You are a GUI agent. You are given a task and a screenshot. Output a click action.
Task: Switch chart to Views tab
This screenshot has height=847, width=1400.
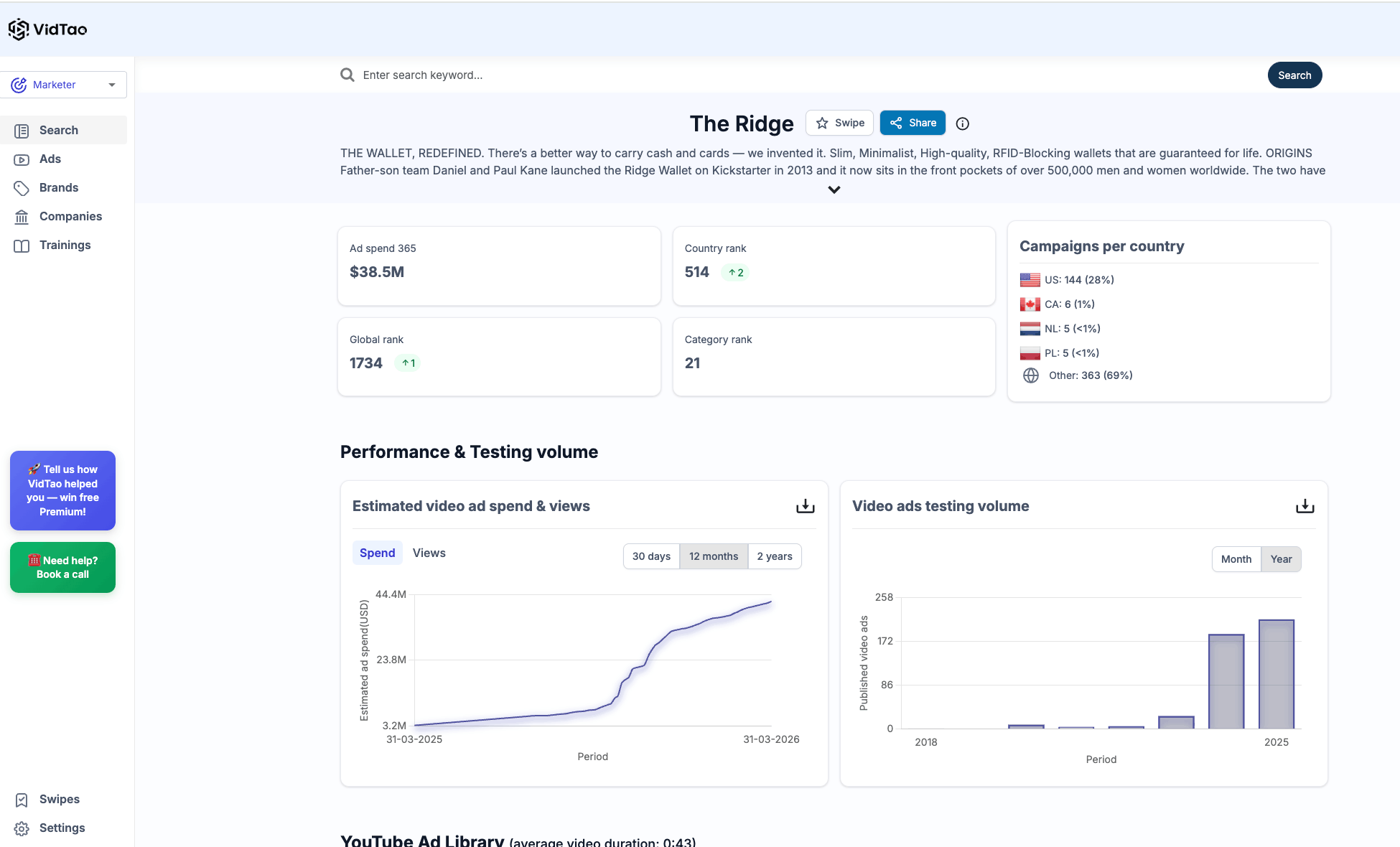(x=429, y=553)
